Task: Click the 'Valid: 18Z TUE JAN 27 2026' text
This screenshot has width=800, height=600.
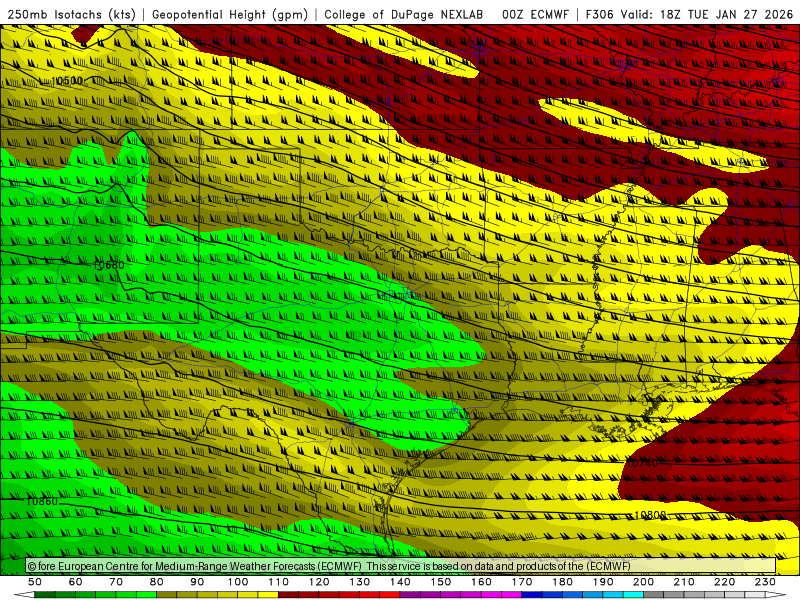Action: pyautogui.click(x=707, y=14)
